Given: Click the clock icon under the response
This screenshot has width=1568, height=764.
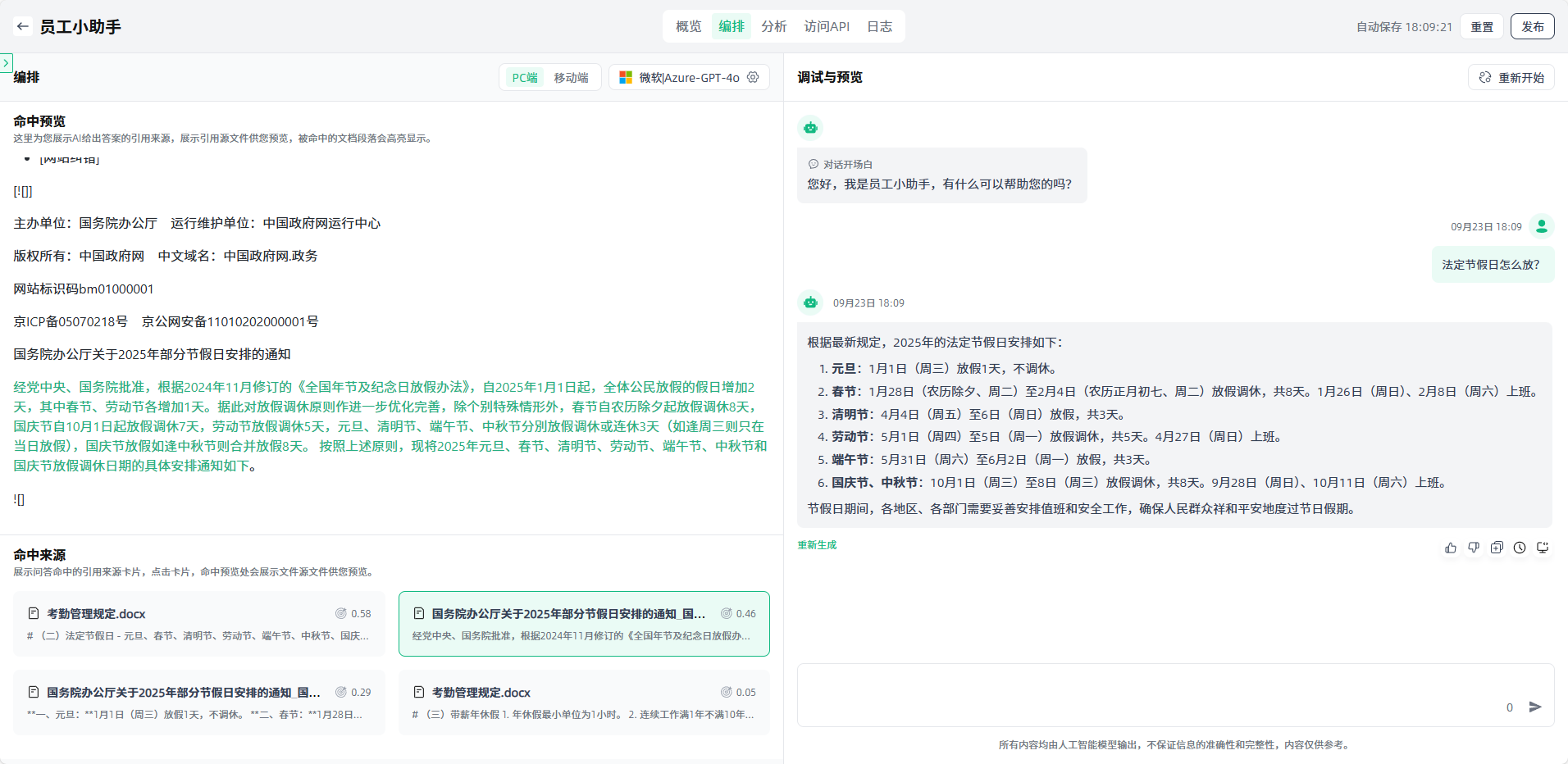Looking at the screenshot, I should point(1520,548).
